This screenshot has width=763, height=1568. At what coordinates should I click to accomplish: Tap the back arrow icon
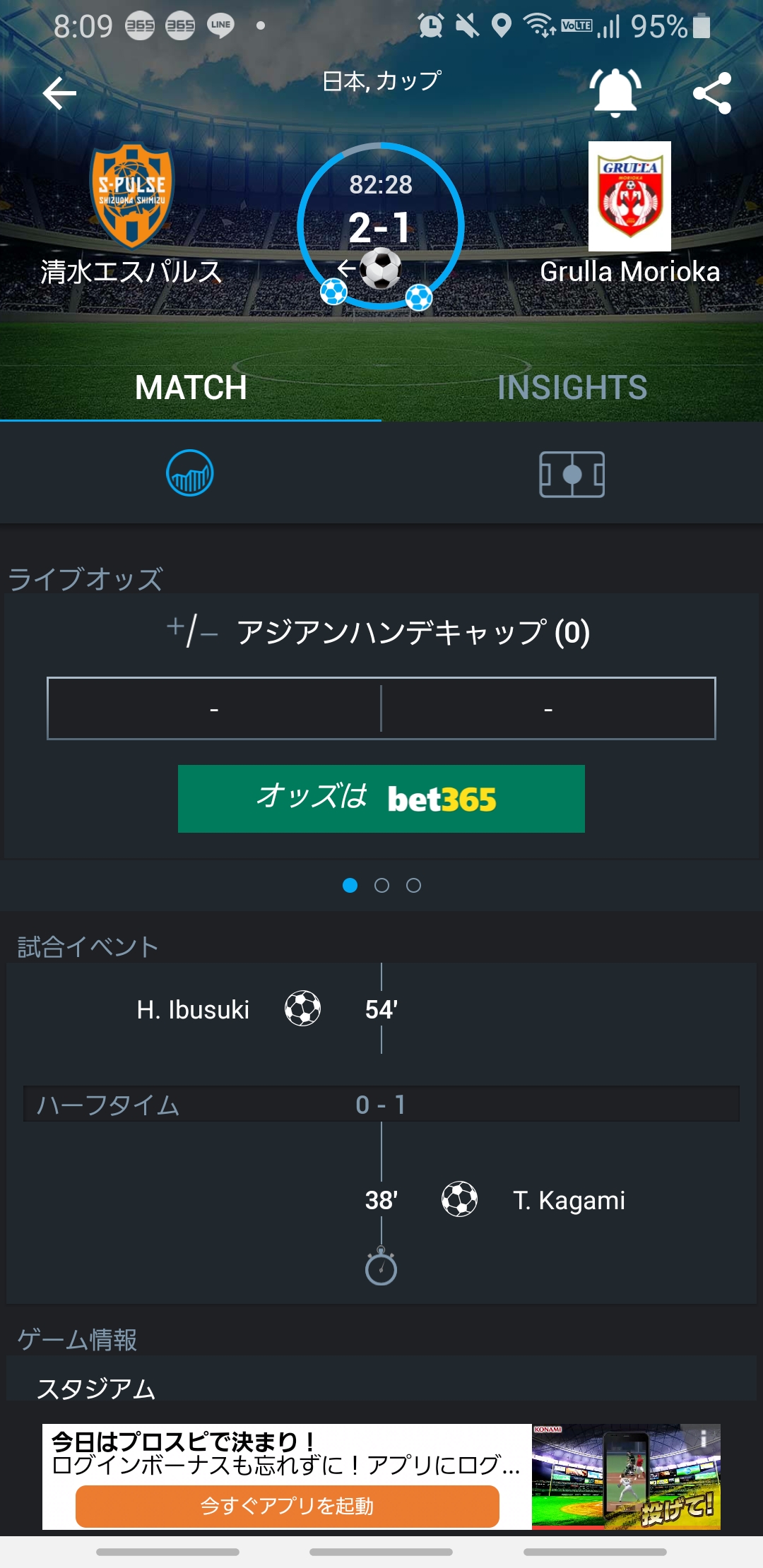pos(59,93)
